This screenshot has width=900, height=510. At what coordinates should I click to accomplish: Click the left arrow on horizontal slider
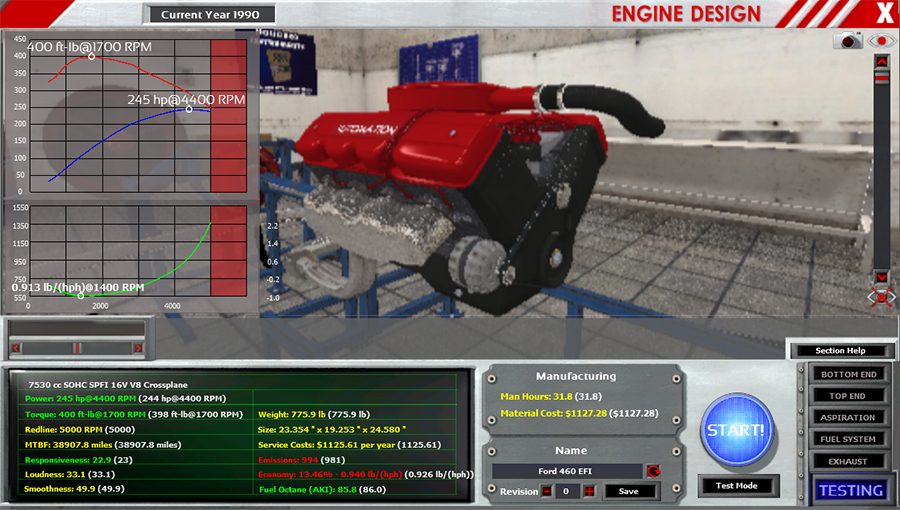point(17,347)
